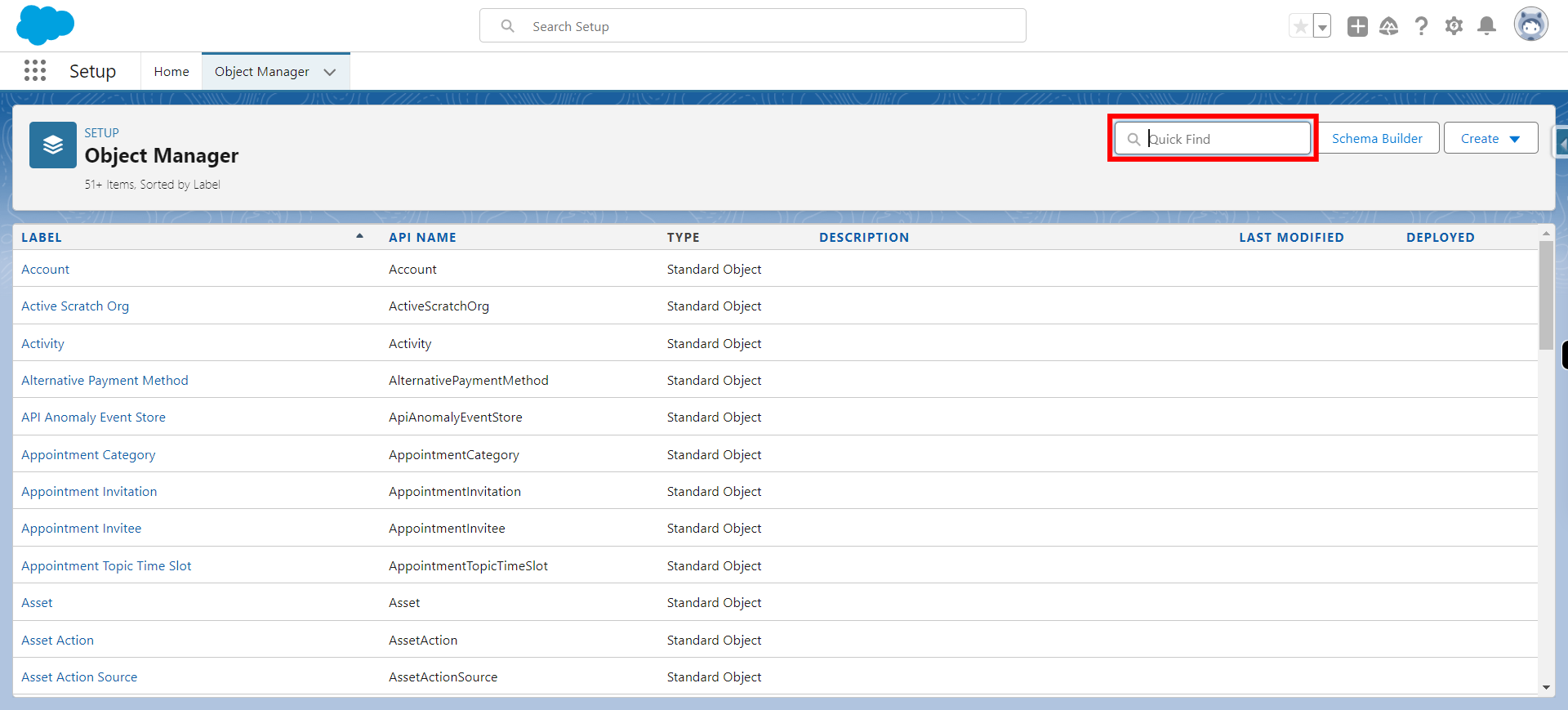Click the ApiAnomalyEventStore API name cell

(456, 418)
